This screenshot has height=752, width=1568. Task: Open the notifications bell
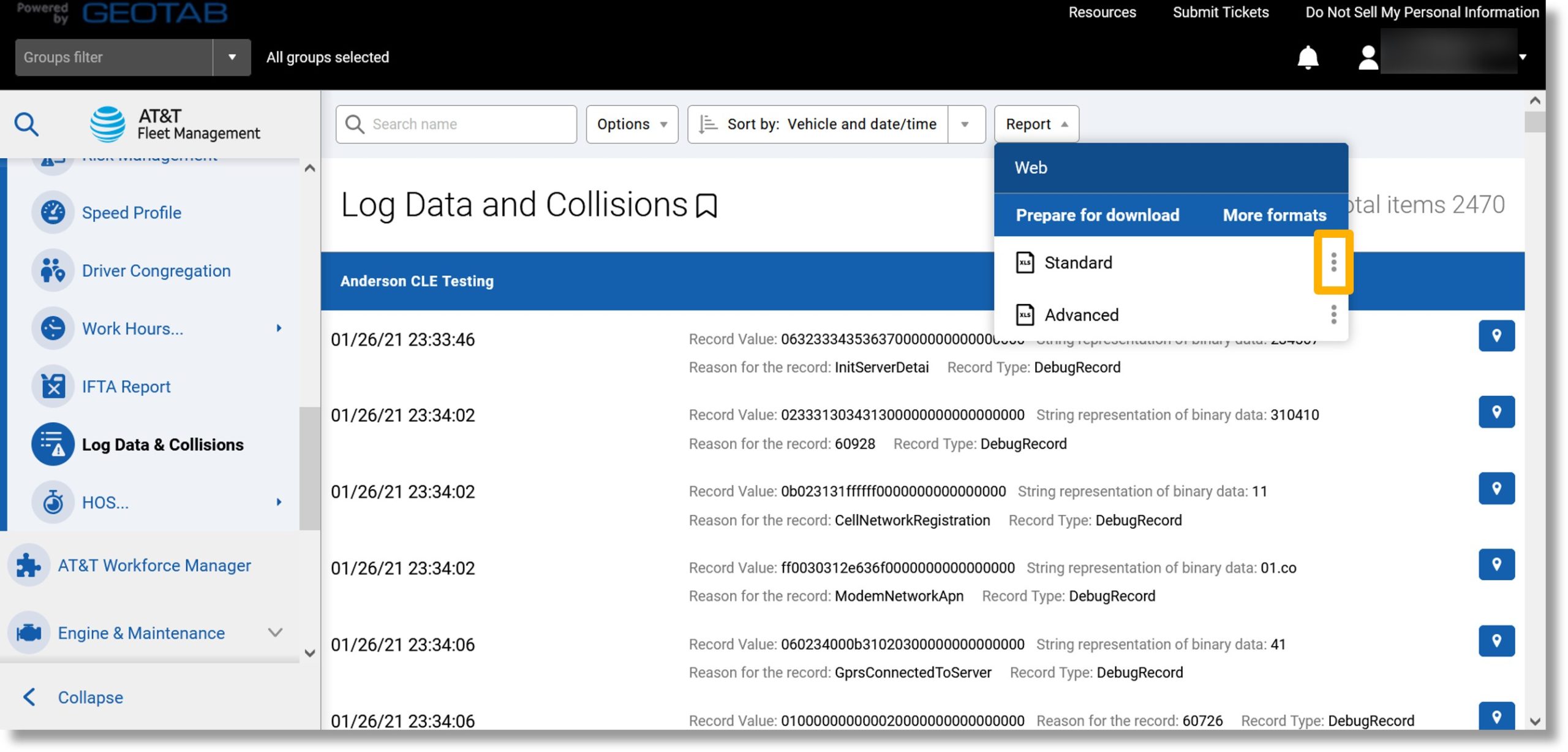point(1308,58)
